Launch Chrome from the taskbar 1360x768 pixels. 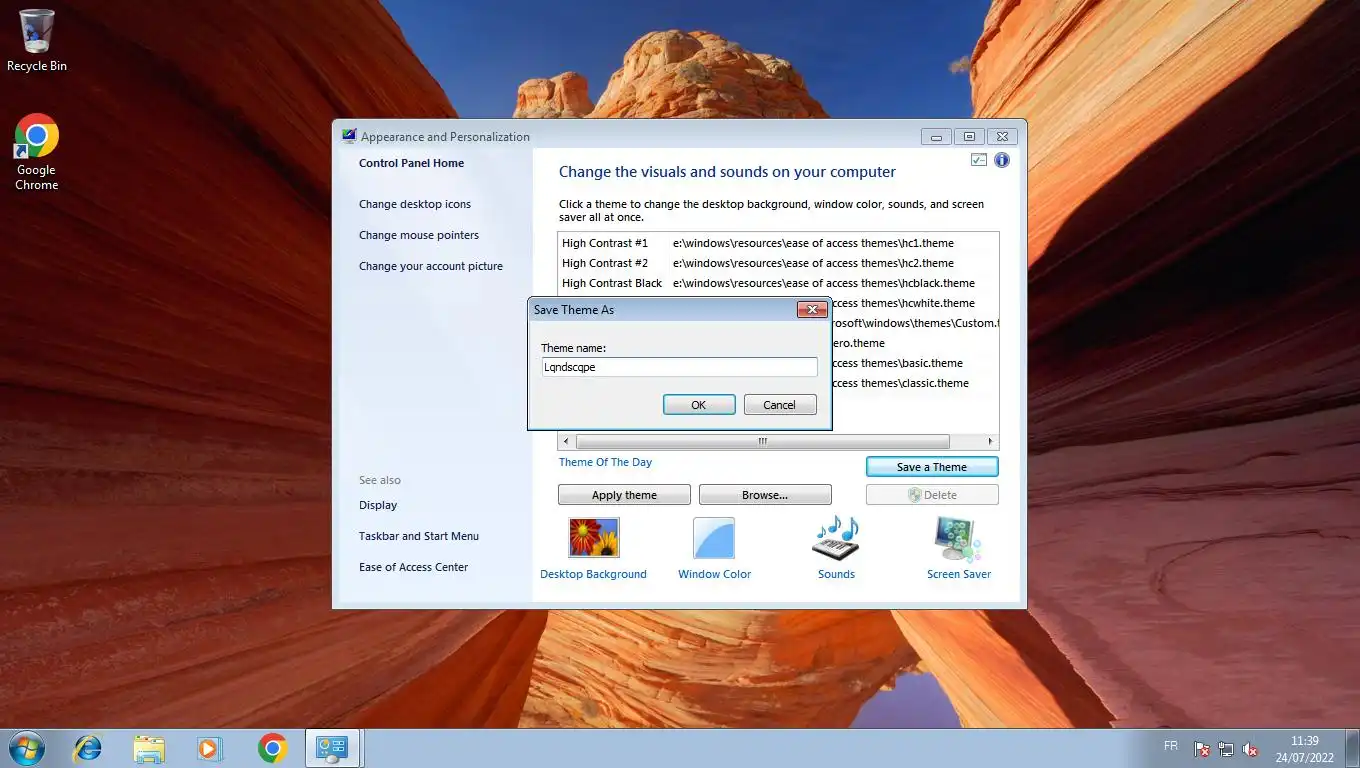(272, 748)
